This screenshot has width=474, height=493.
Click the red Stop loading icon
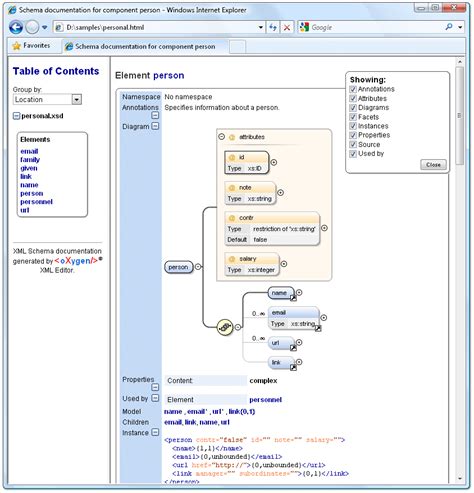[x=287, y=27]
